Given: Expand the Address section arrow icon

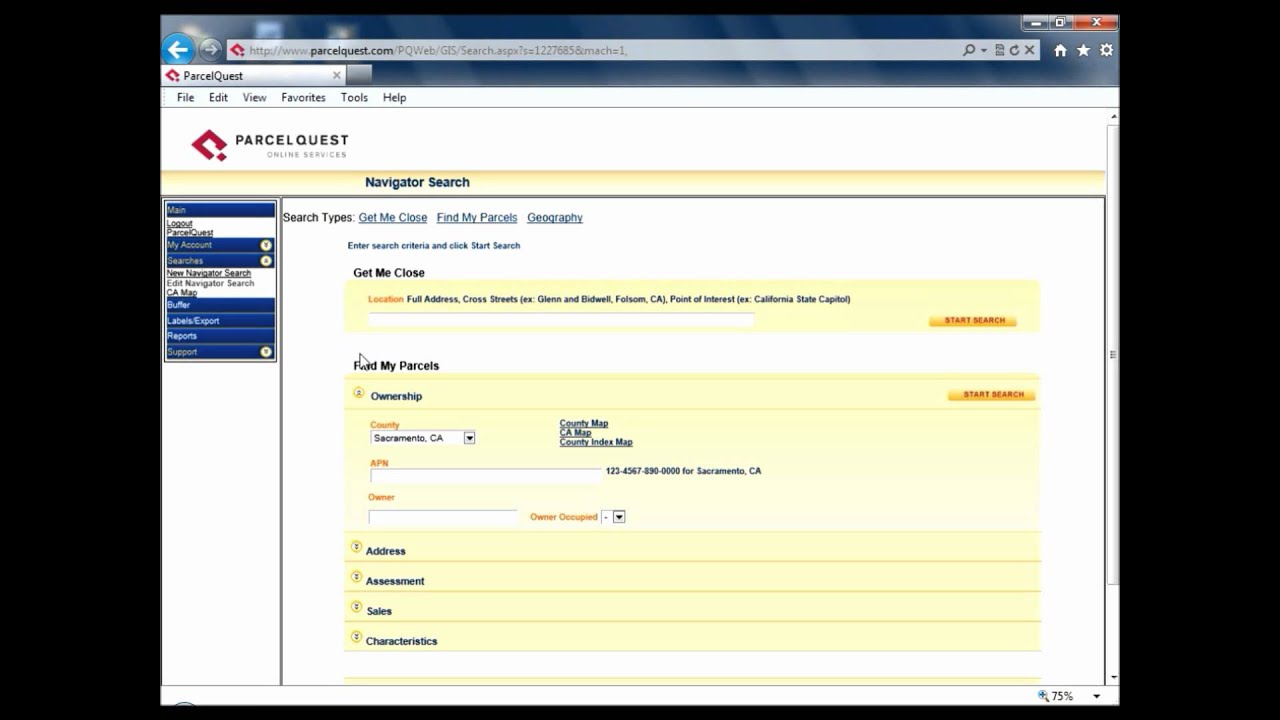Looking at the screenshot, I should click(356, 547).
